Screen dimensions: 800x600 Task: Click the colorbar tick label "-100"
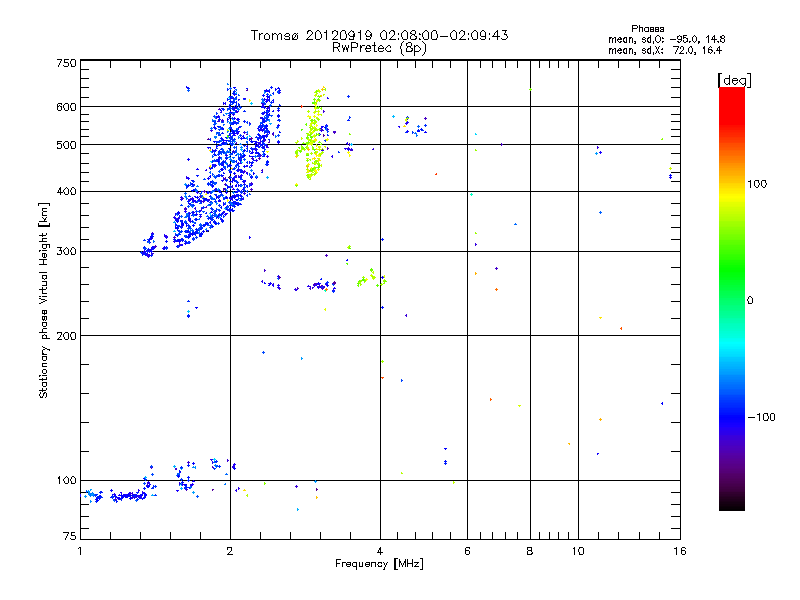(761, 417)
